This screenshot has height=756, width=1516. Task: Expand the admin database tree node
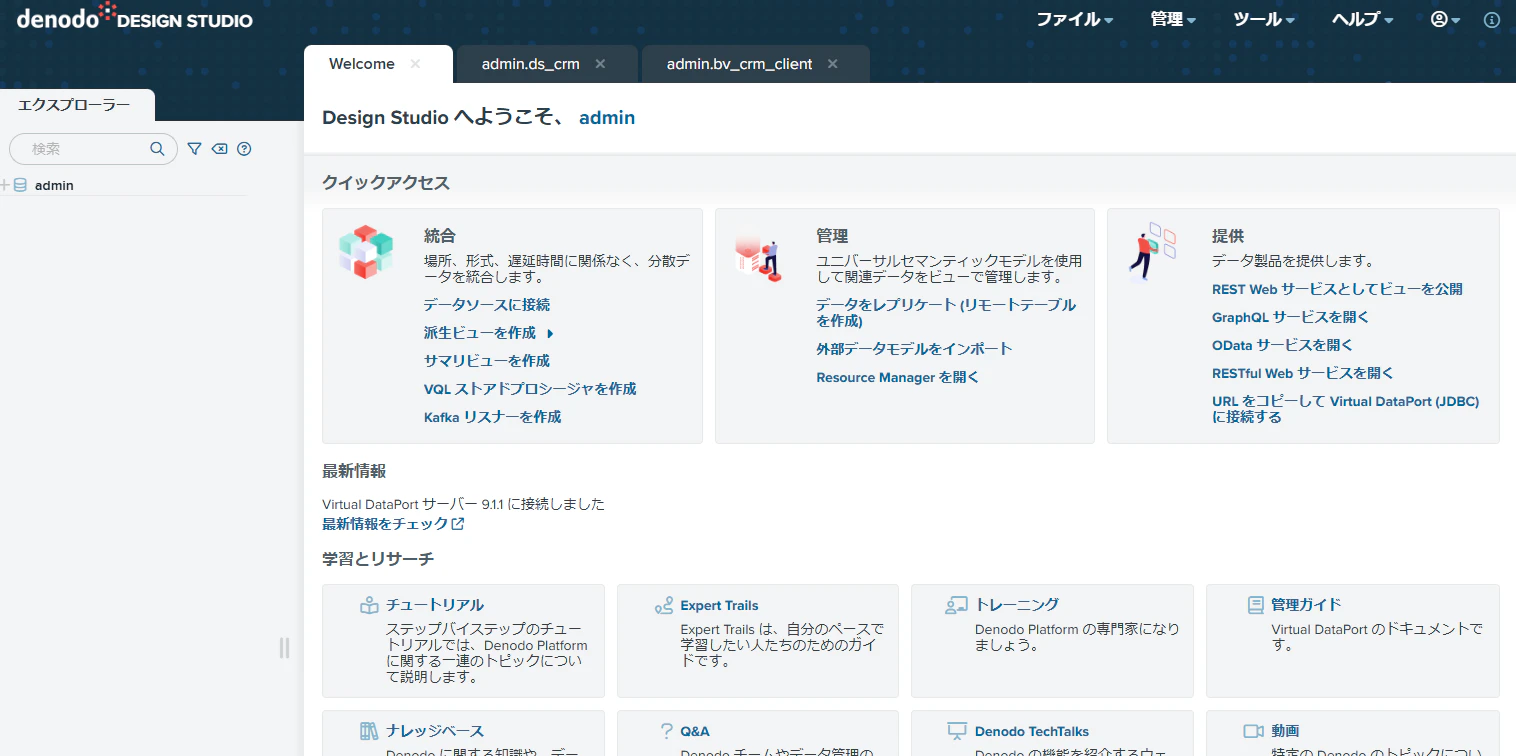(x=5, y=185)
